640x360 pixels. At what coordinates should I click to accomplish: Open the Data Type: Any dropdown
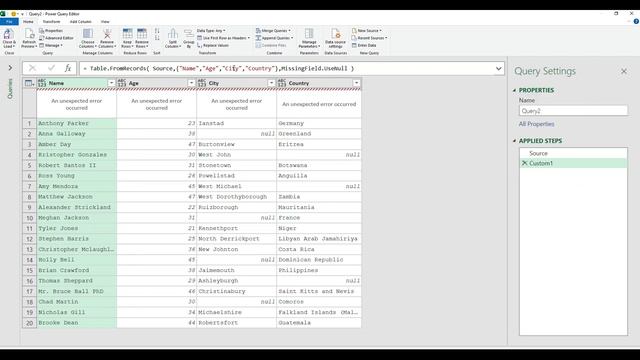click(211, 31)
